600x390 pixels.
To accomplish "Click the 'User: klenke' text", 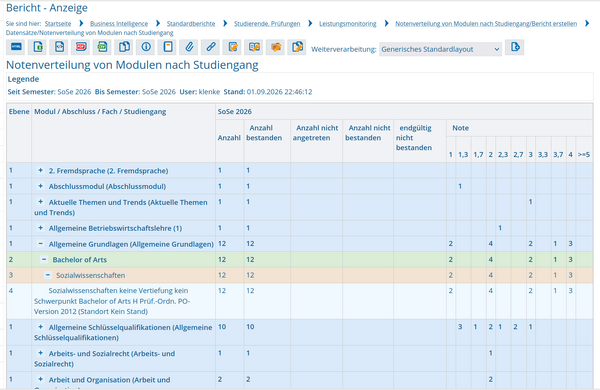I will 200,92.
